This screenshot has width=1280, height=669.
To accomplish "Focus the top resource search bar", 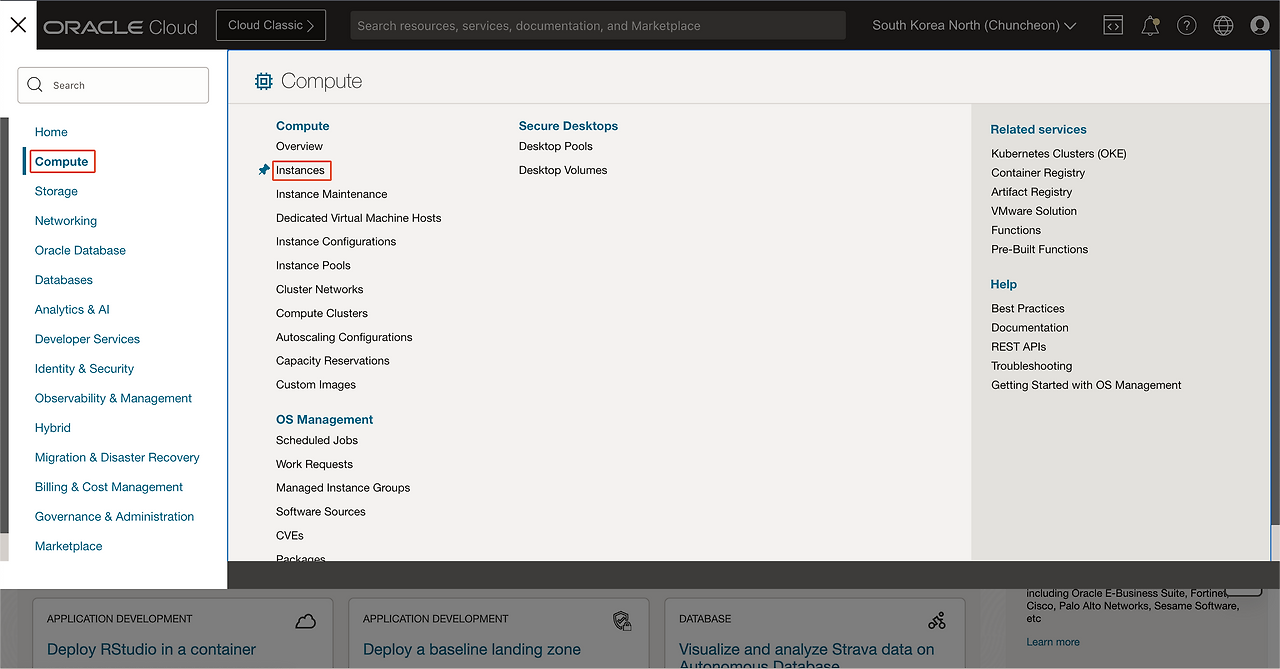I will tap(597, 26).
